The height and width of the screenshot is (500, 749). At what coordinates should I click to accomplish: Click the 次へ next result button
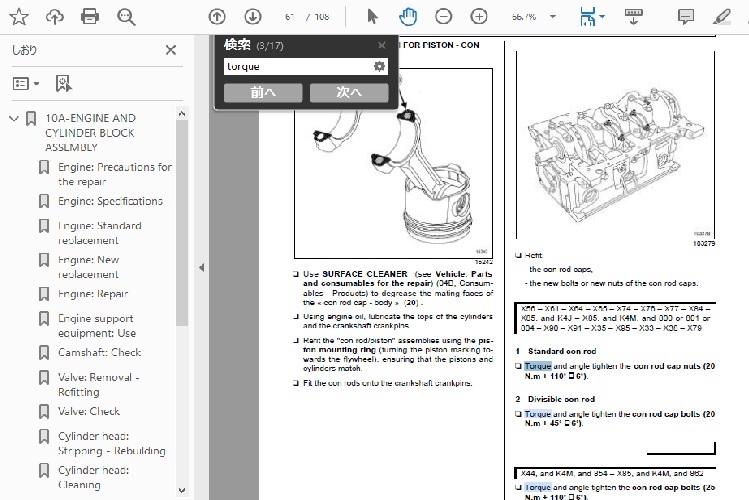[x=349, y=93]
